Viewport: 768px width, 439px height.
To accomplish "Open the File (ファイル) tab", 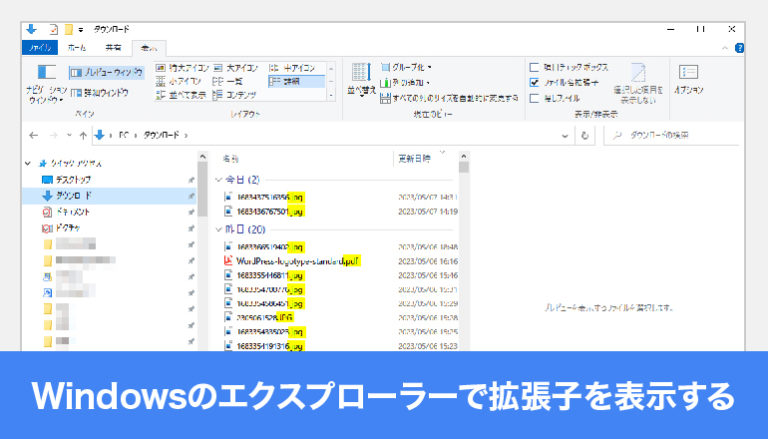I will point(40,48).
